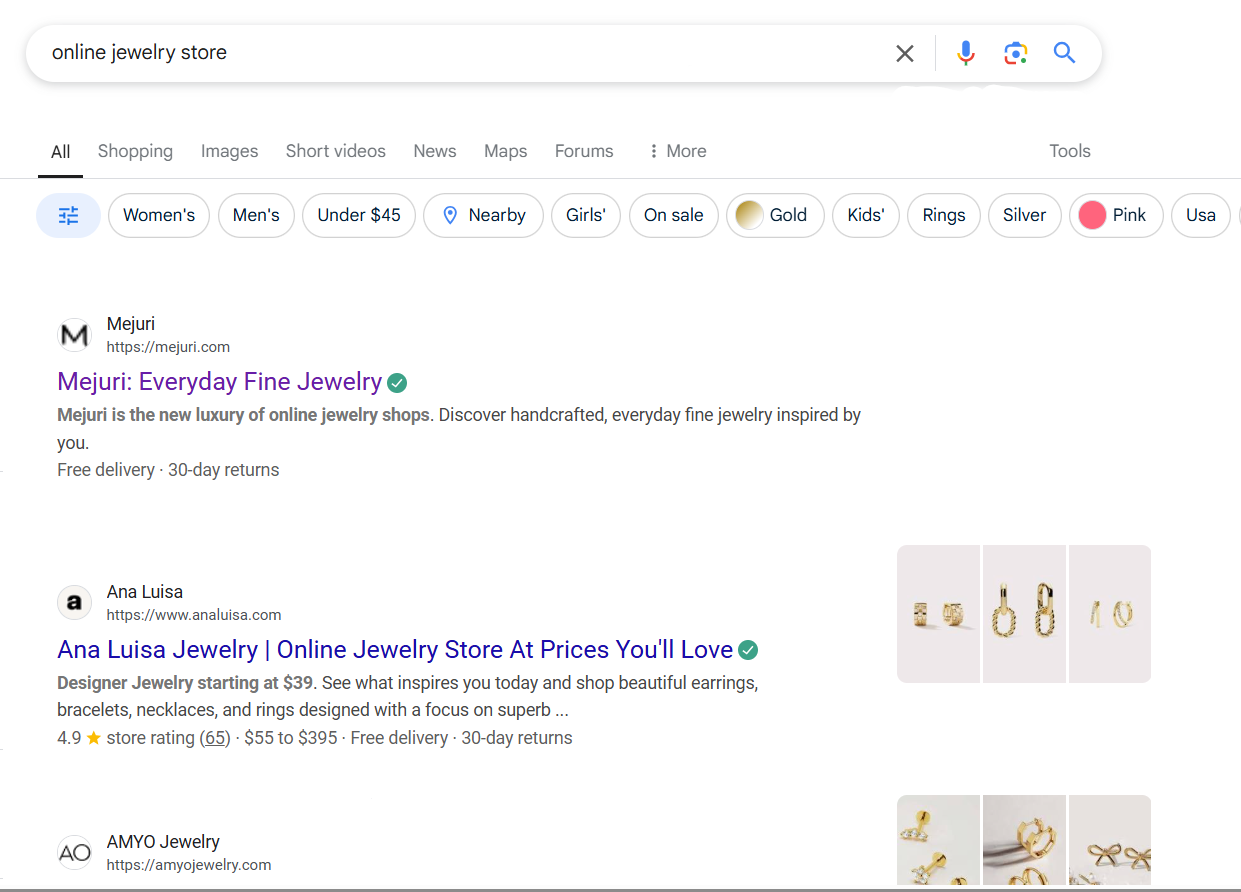Clear the search box with X icon
This screenshot has height=892, width=1241.
coord(904,53)
